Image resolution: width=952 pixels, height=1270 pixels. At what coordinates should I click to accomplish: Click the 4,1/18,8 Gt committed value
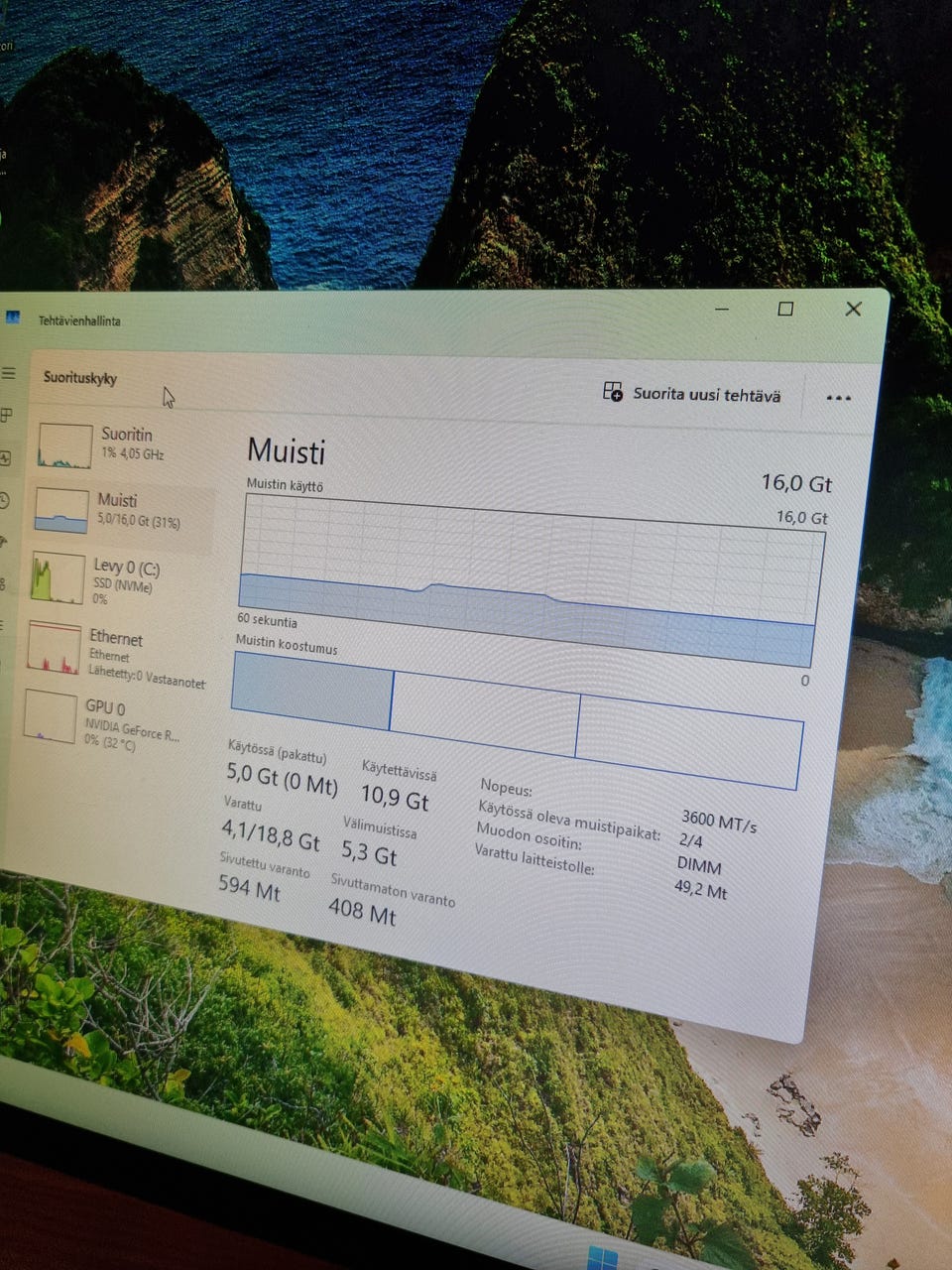pos(271,833)
